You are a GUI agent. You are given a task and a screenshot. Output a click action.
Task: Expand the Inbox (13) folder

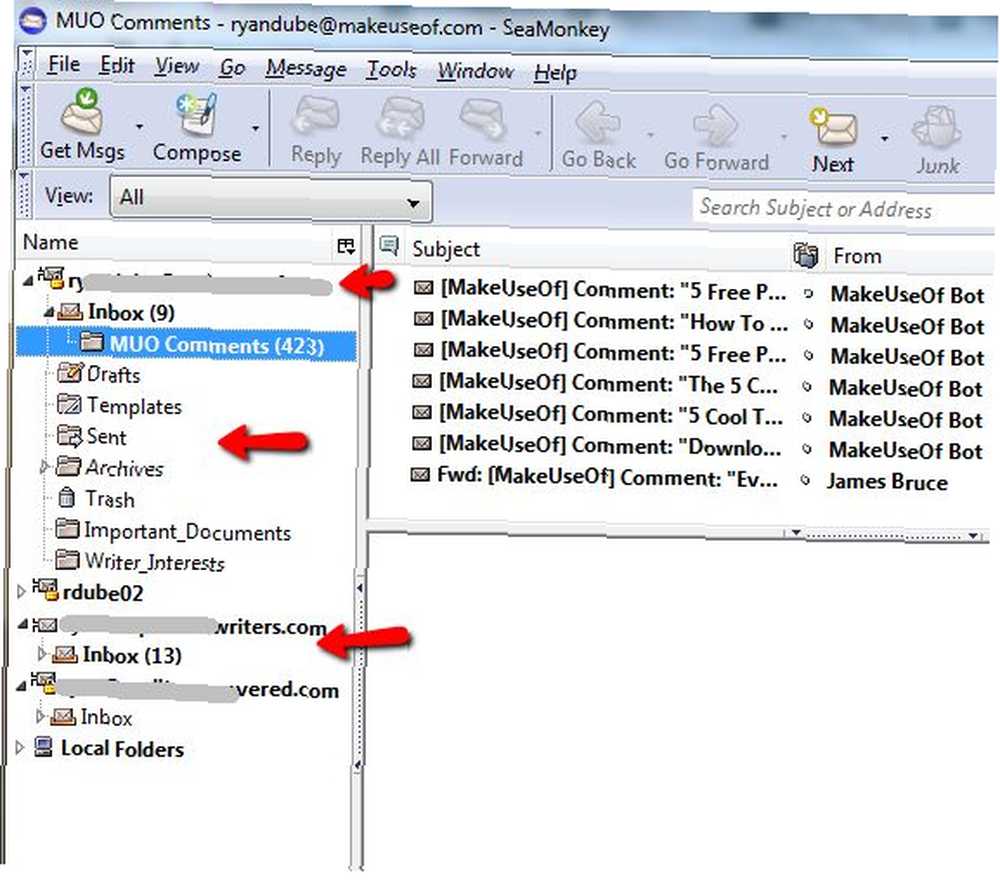[x=42, y=654]
